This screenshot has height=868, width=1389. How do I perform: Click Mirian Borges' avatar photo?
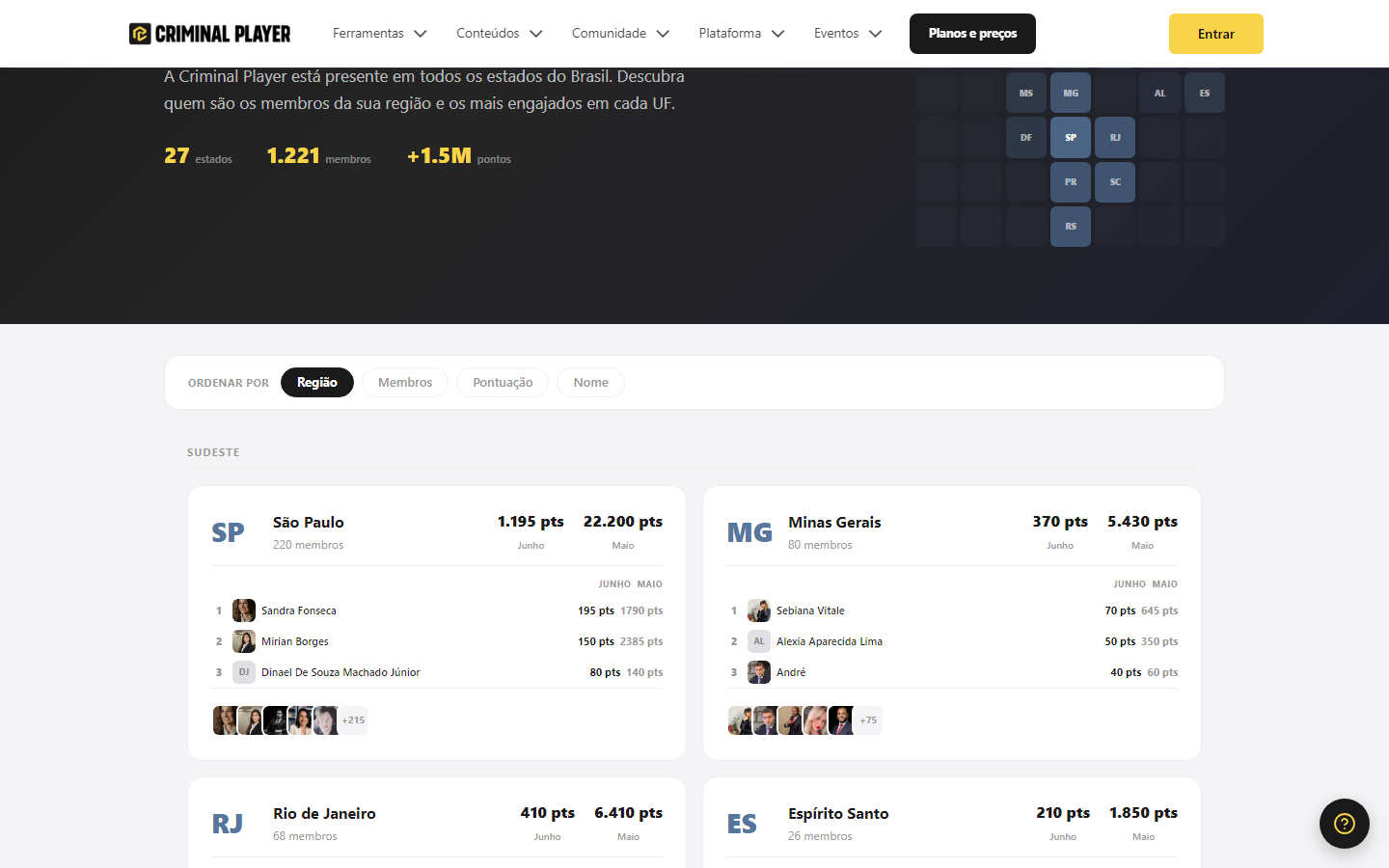(x=244, y=641)
